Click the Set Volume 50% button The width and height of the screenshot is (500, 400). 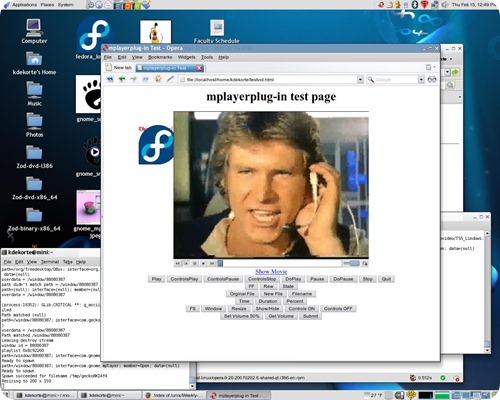click(242, 316)
